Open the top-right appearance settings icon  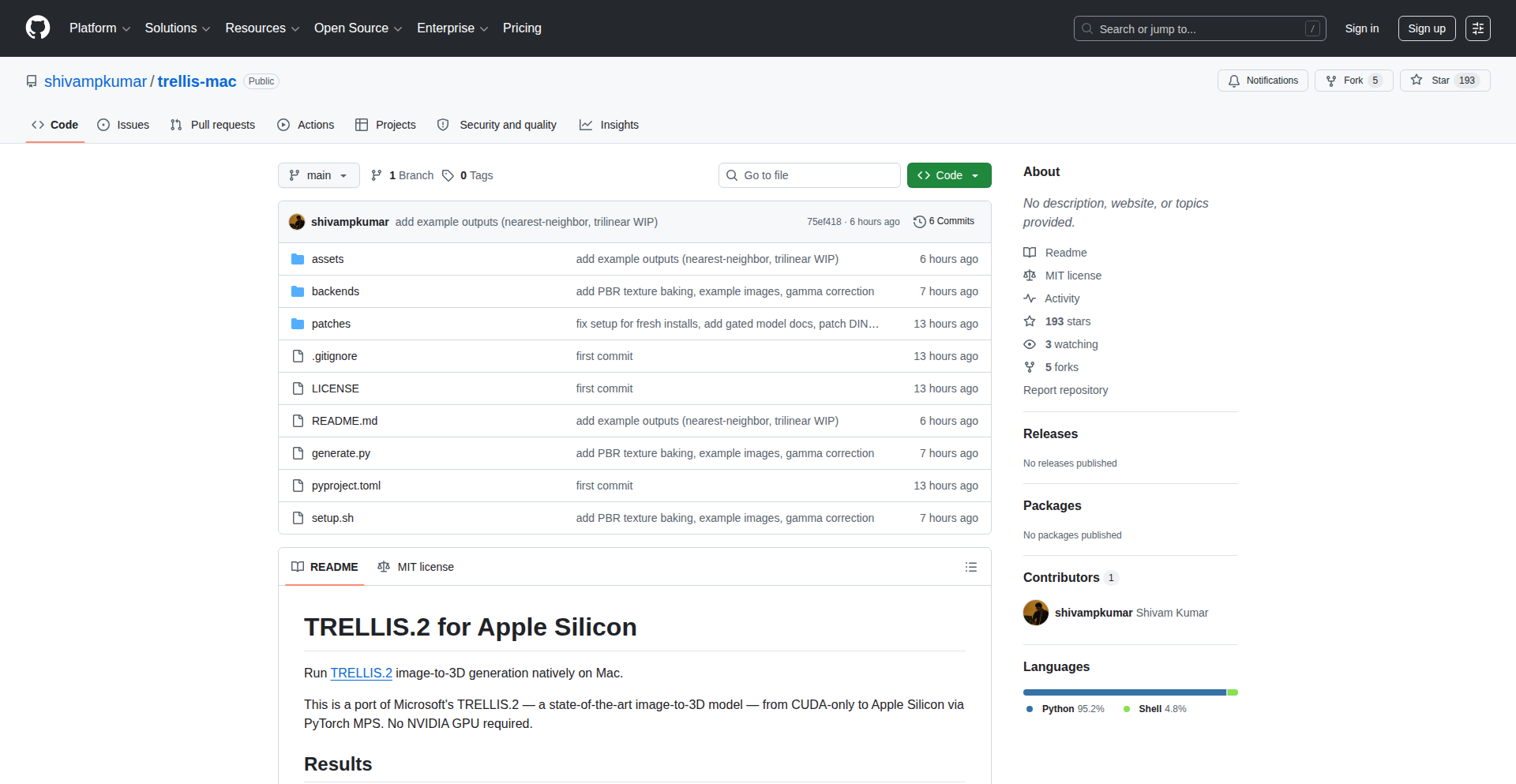[1477, 28]
